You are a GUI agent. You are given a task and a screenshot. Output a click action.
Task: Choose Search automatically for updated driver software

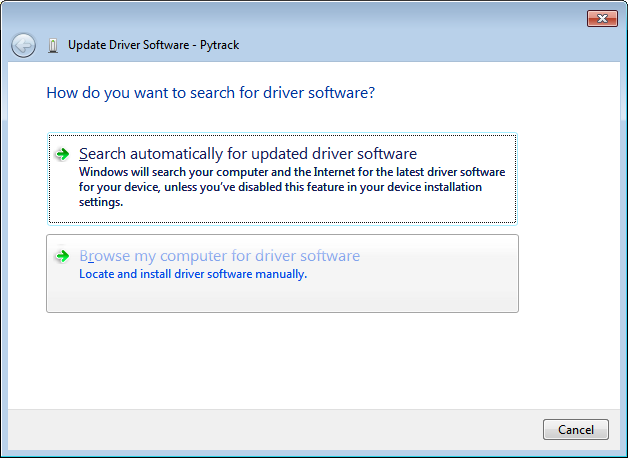pos(247,154)
